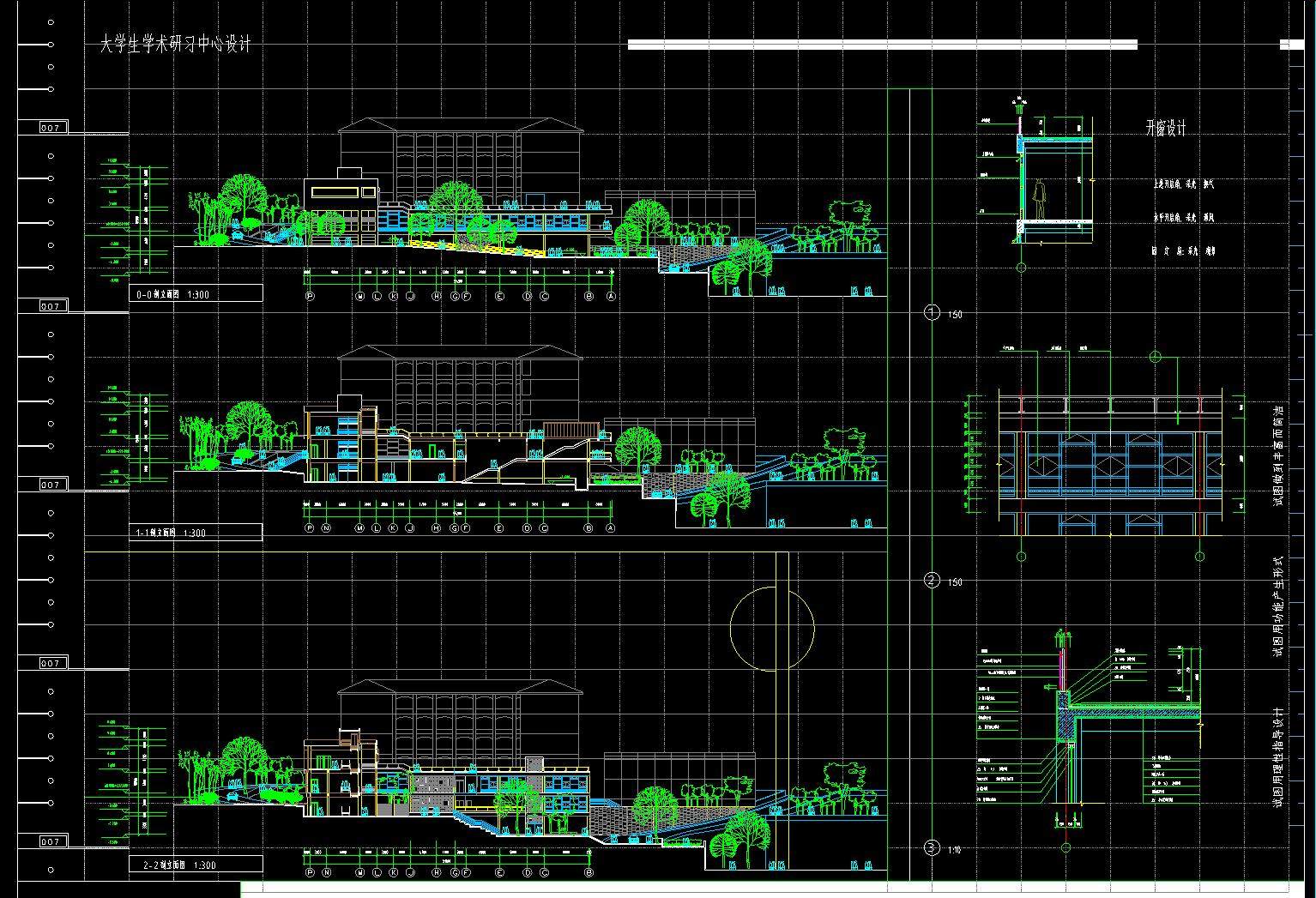Select the large yellow circle outline

point(771,629)
